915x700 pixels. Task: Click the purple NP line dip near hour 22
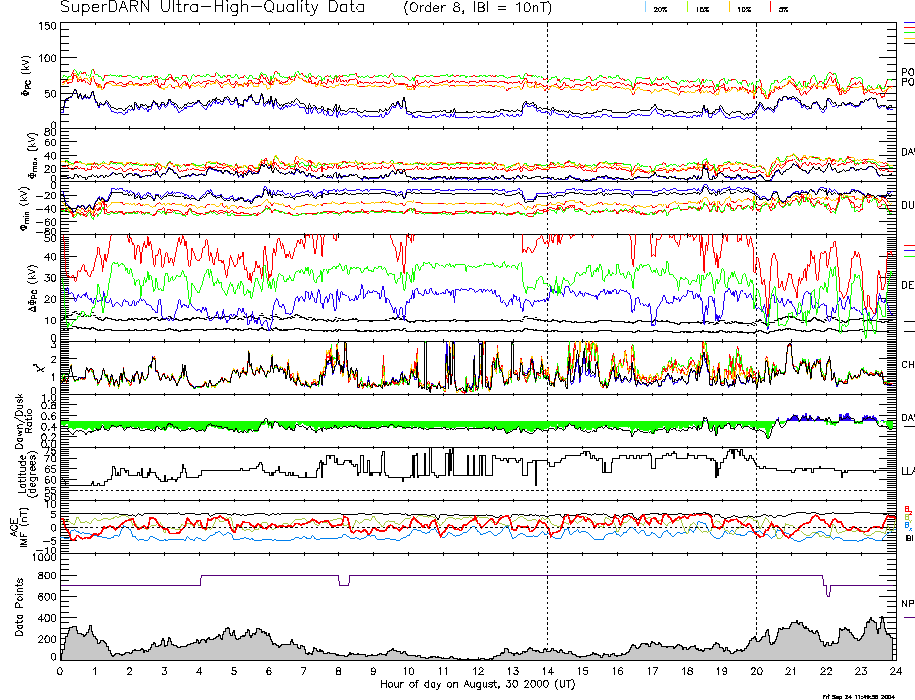(827, 587)
